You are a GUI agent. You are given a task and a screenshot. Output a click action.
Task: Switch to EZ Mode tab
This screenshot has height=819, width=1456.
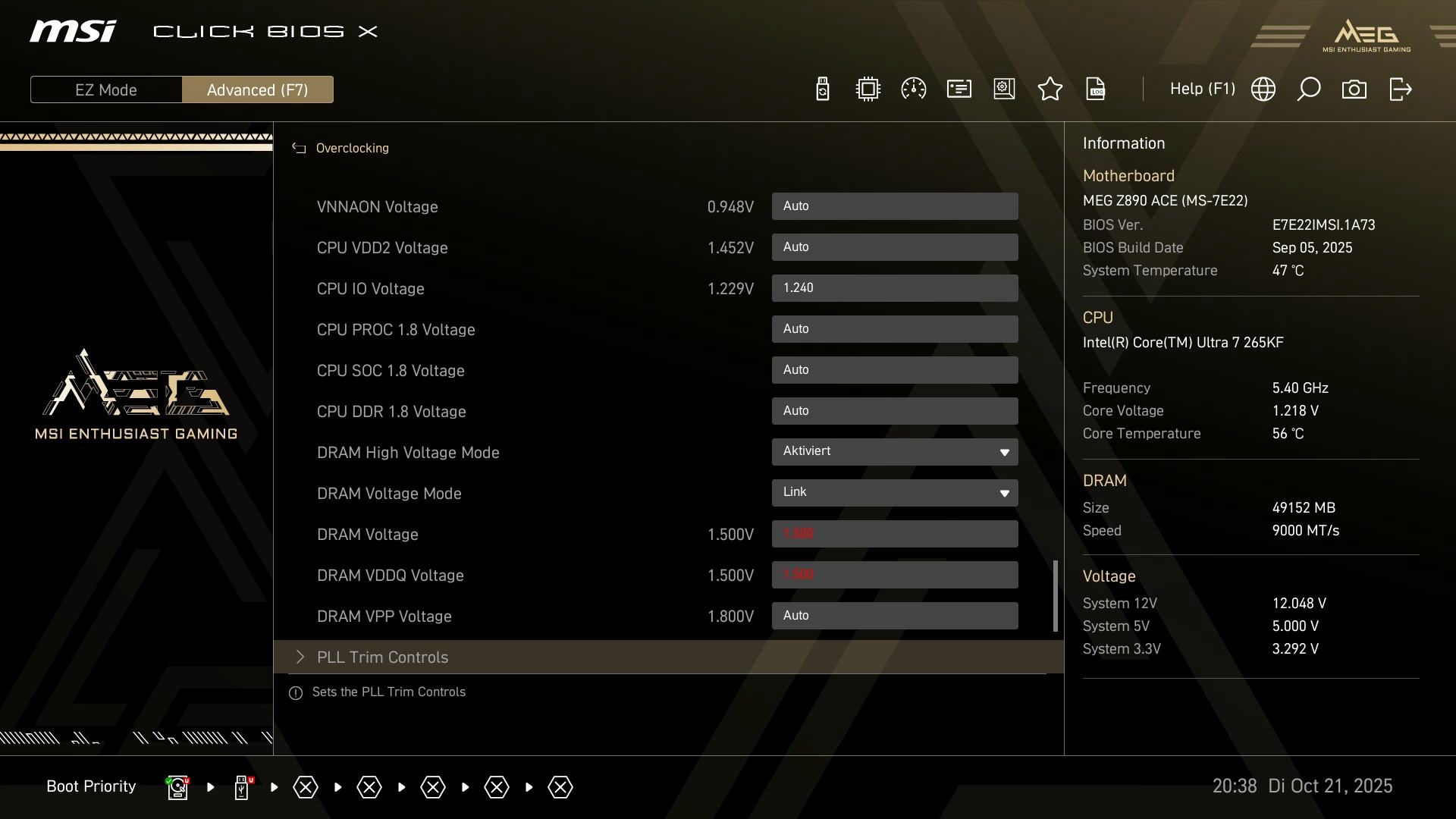[106, 89]
